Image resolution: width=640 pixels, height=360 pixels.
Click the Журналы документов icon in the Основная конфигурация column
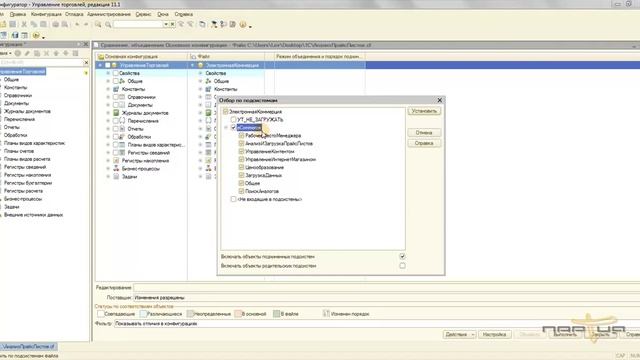[x=116, y=113]
